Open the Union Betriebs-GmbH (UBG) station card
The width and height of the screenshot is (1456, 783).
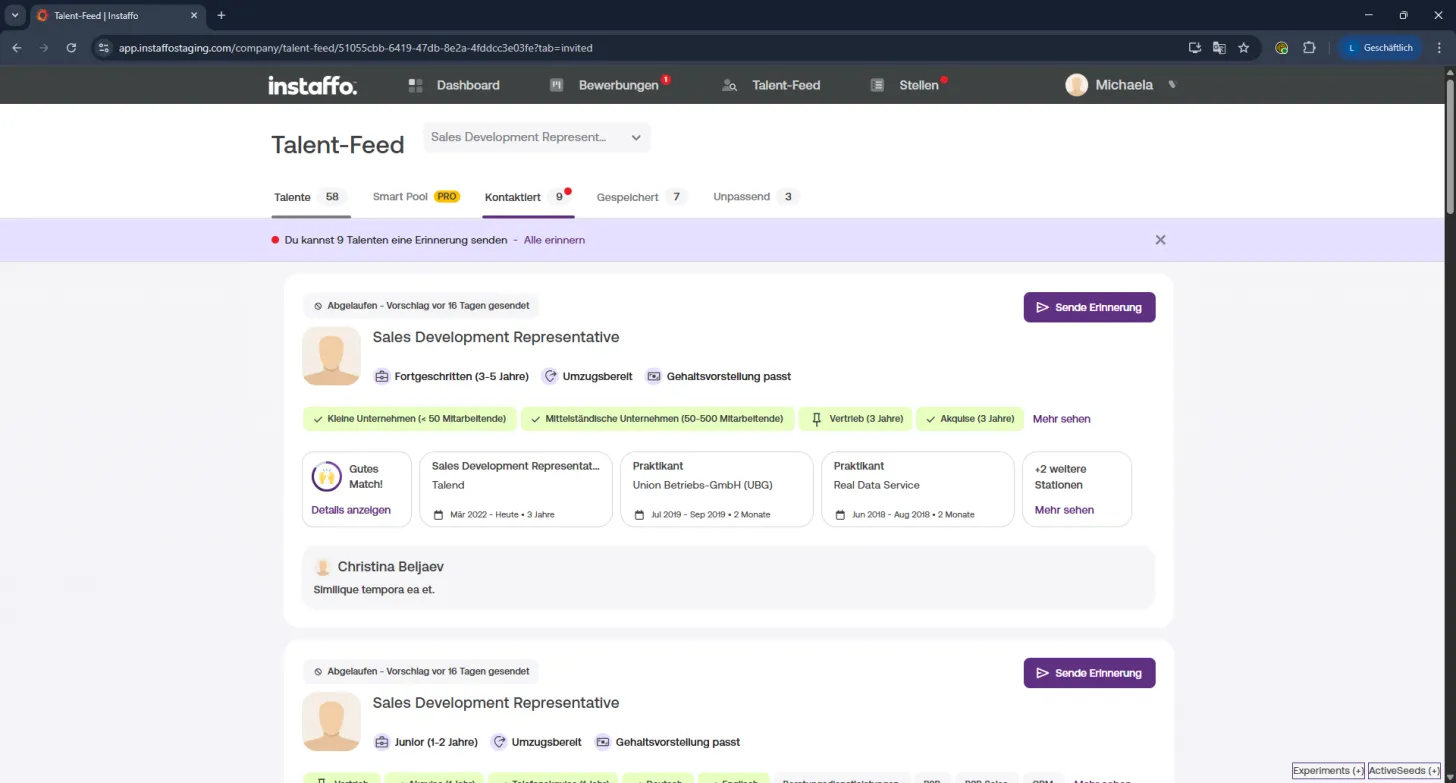coord(717,489)
